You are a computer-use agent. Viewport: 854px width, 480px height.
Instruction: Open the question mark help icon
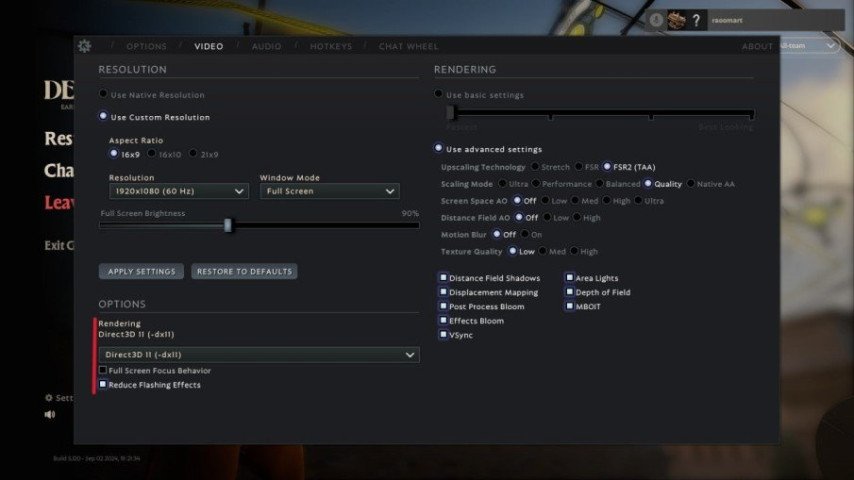pos(697,20)
